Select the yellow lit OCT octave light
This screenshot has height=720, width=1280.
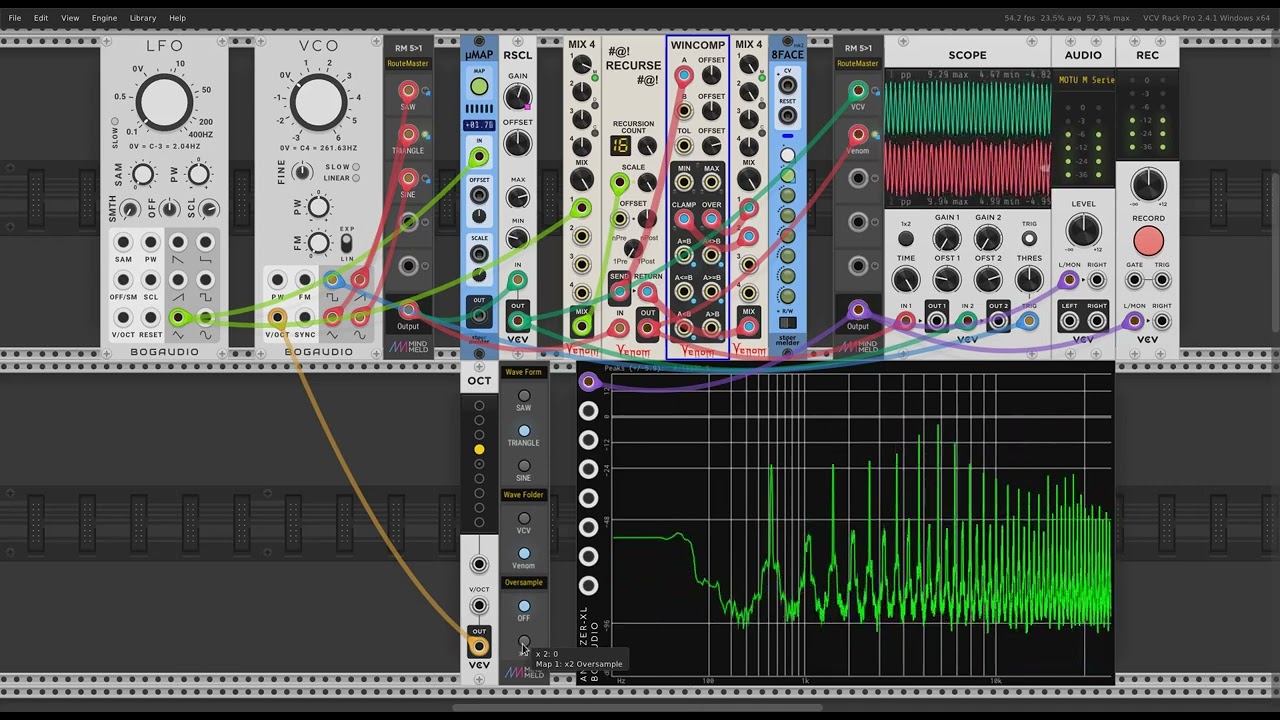(x=479, y=450)
